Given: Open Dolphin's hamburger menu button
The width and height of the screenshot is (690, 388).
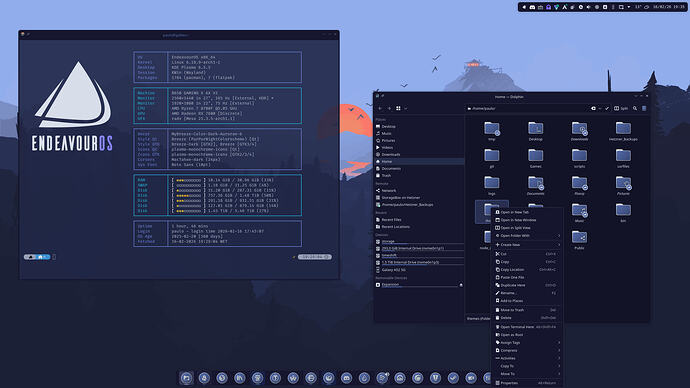Looking at the screenshot, I should pos(644,108).
